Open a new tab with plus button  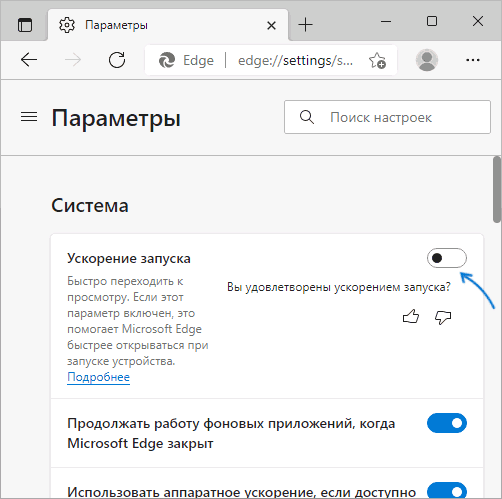coord(305,25)
